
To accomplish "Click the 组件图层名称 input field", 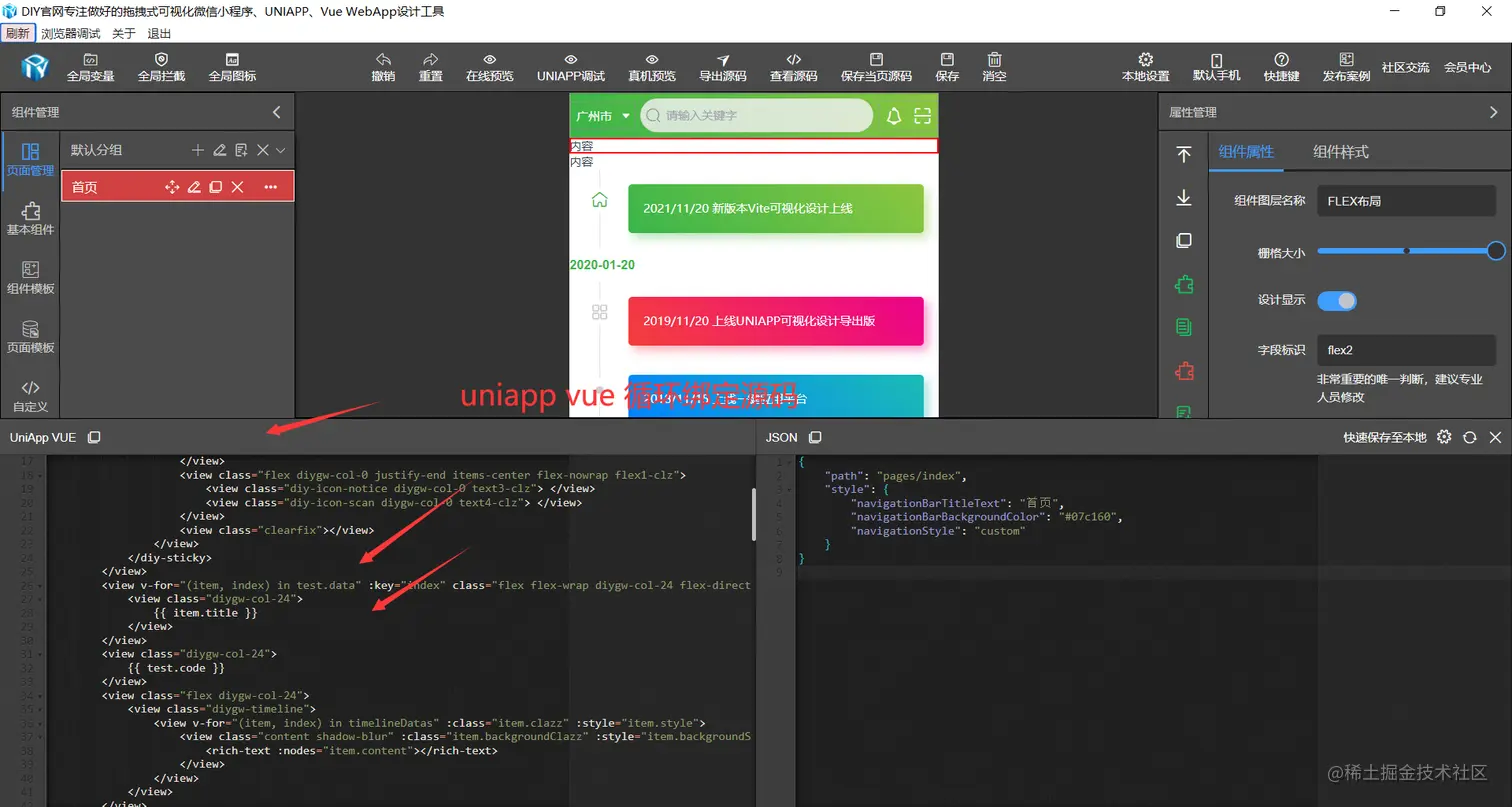I will [x=1407, y=200].
